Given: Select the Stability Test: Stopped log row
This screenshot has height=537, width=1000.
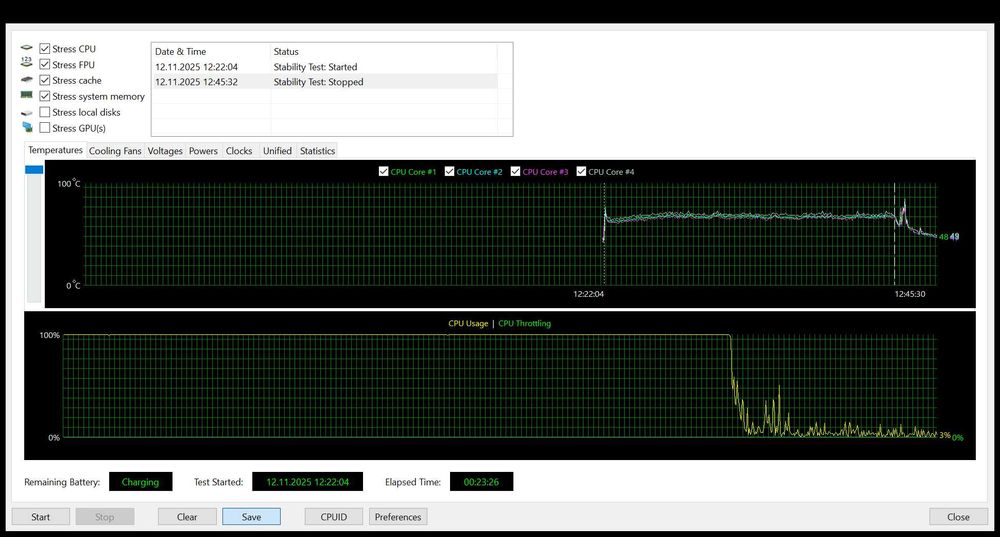Looking at the screenshot, I should click(x=325, y=82).
